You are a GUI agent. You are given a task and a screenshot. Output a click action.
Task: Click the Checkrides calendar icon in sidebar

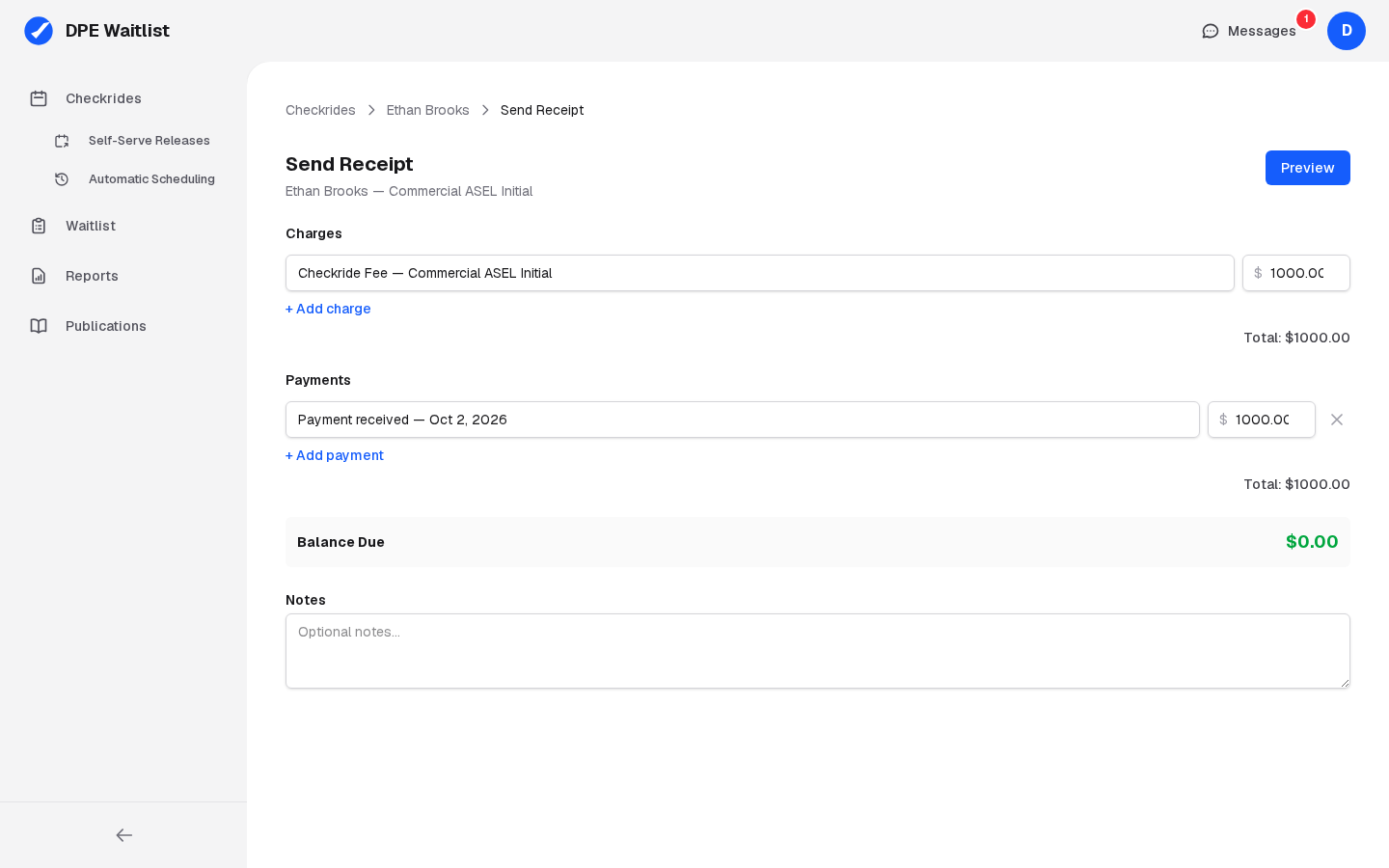[x=39, y=98]
